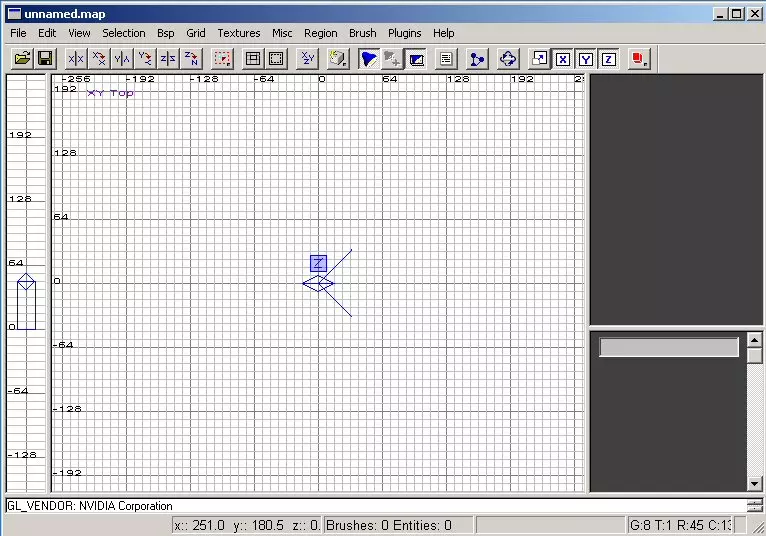Viewport: 766px width, 536px height.
Task: Open the Misc menu
Action: 282,33
